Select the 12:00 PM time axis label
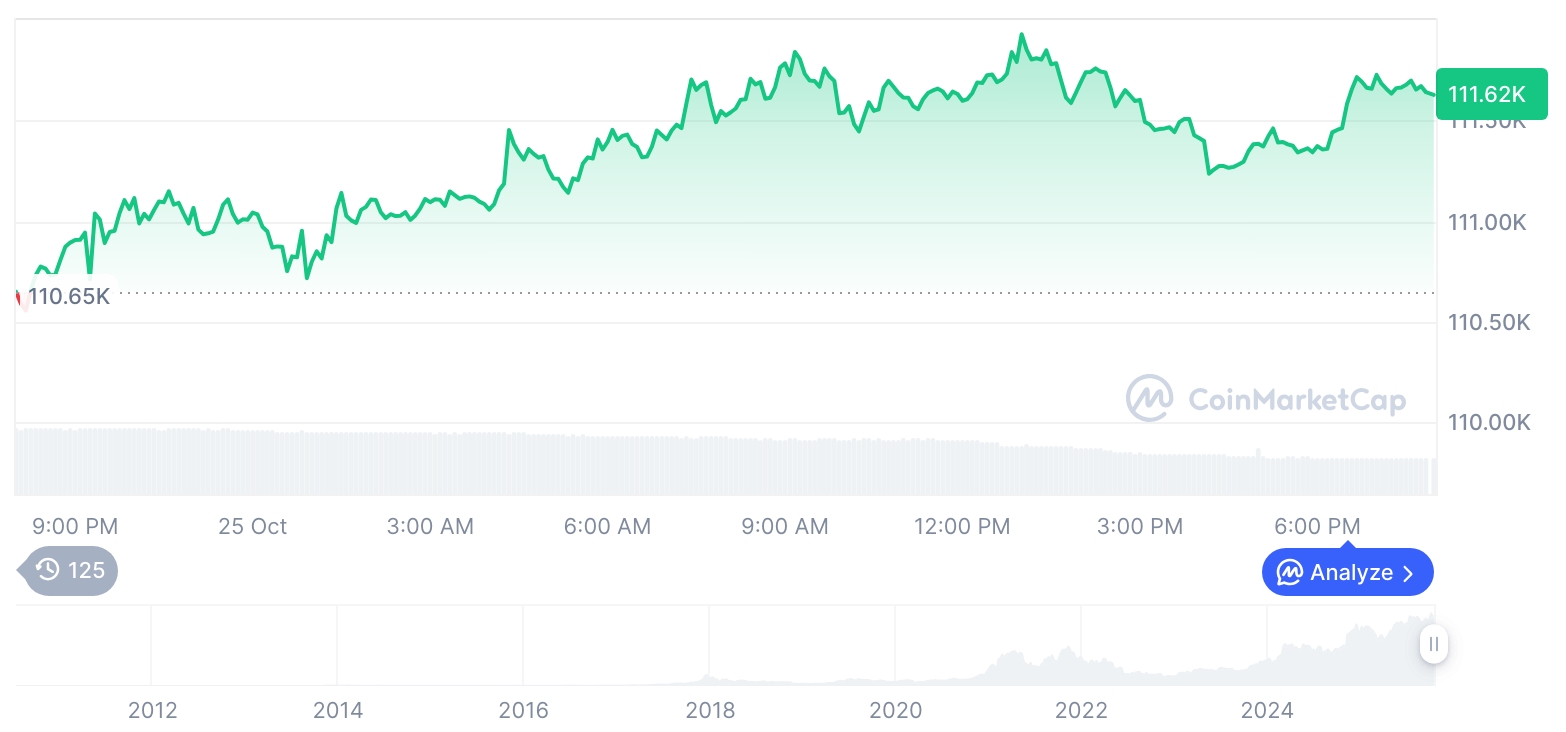1566x732 pixels. click(962, 526)
